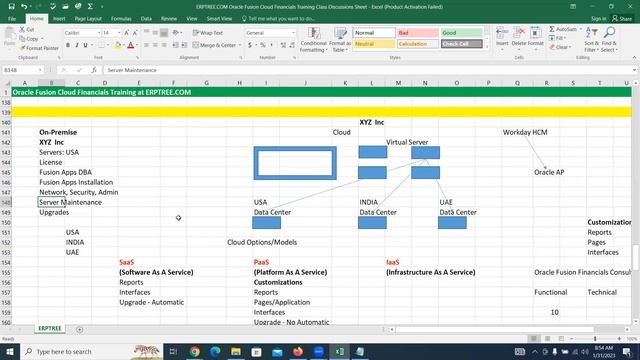
Task: Open the Sort & Filter menu
Action: pos(591,40)
